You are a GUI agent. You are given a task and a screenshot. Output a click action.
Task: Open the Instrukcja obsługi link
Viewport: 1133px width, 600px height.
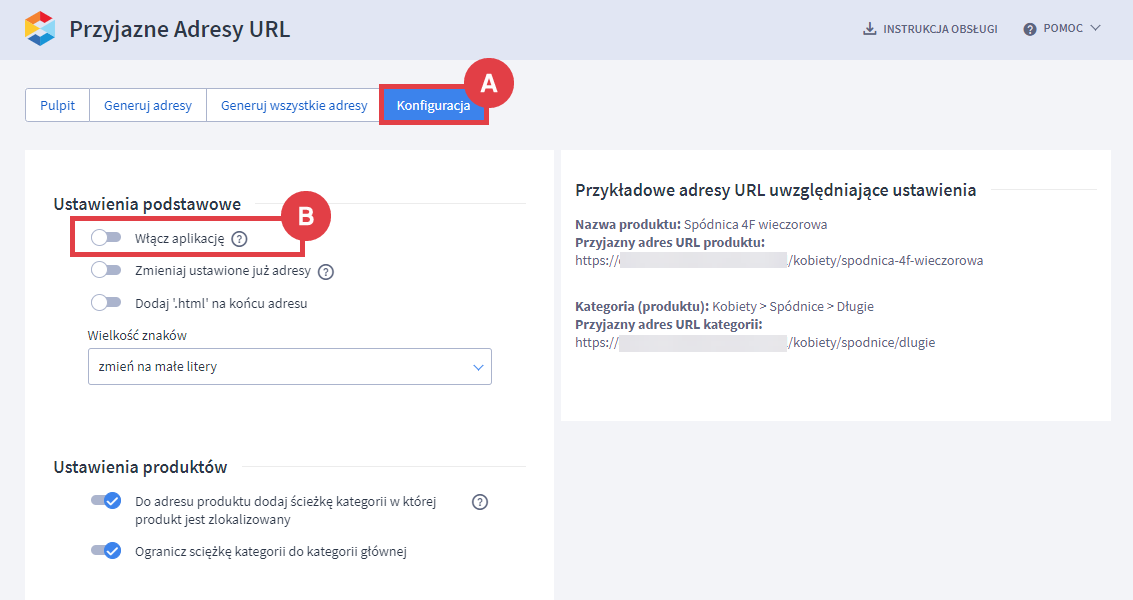[940, 29]
